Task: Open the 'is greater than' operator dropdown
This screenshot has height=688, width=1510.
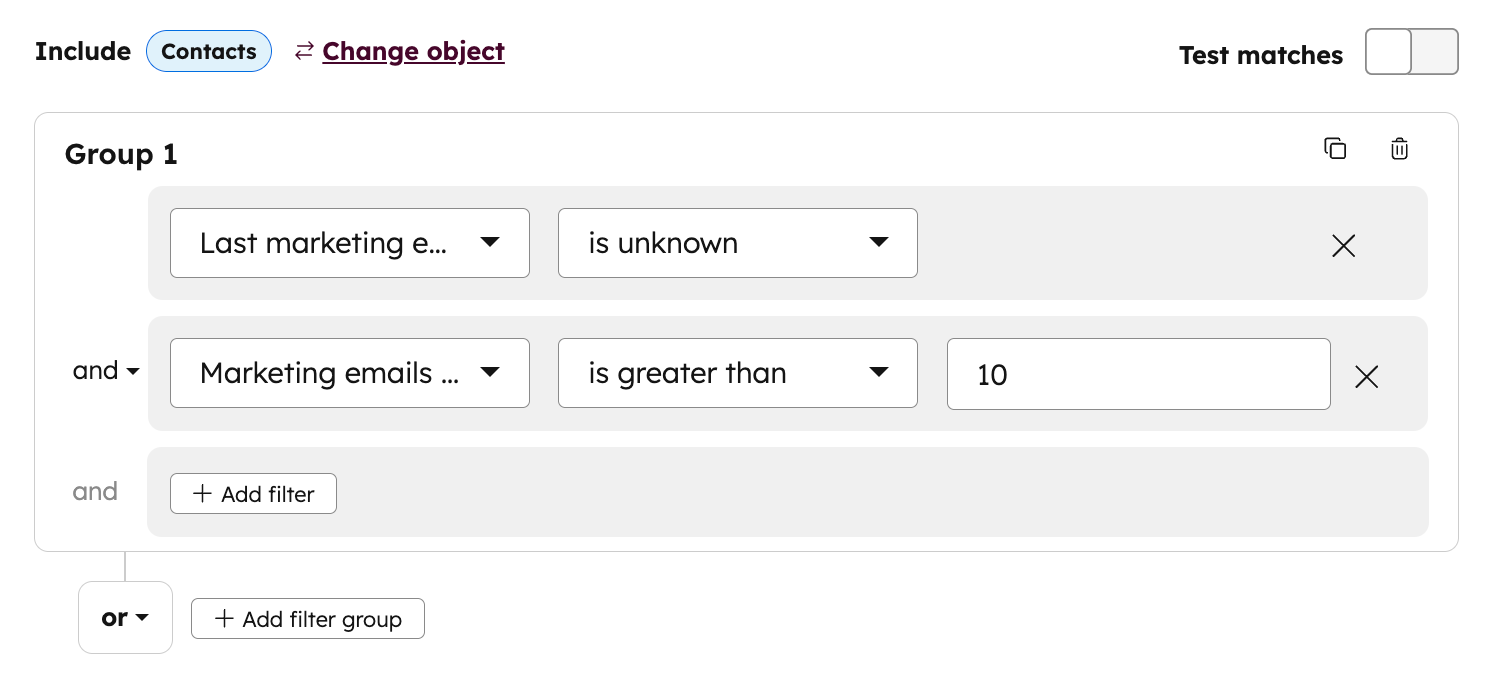Action: 737,372
